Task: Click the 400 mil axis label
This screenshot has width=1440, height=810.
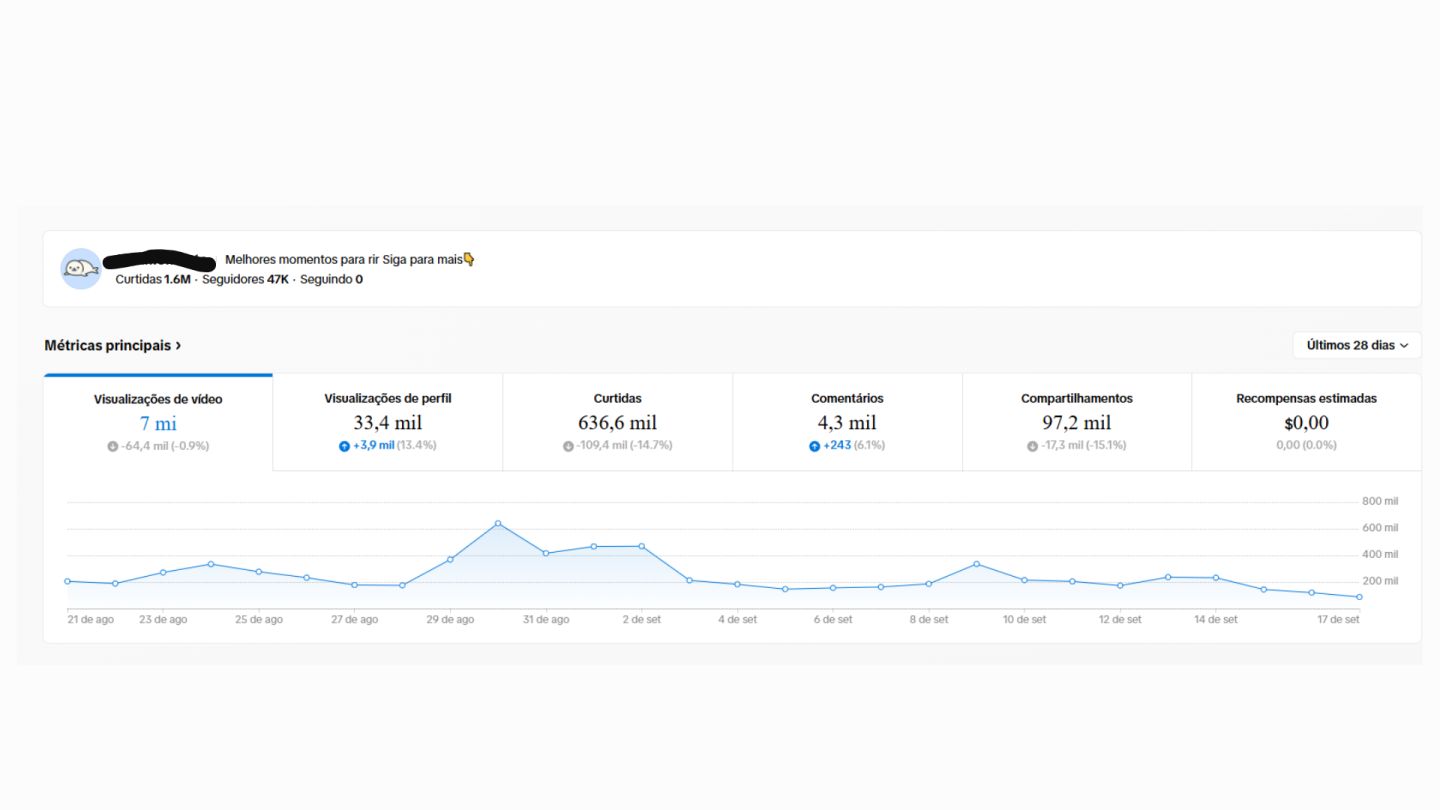Action: [1380, 554]
